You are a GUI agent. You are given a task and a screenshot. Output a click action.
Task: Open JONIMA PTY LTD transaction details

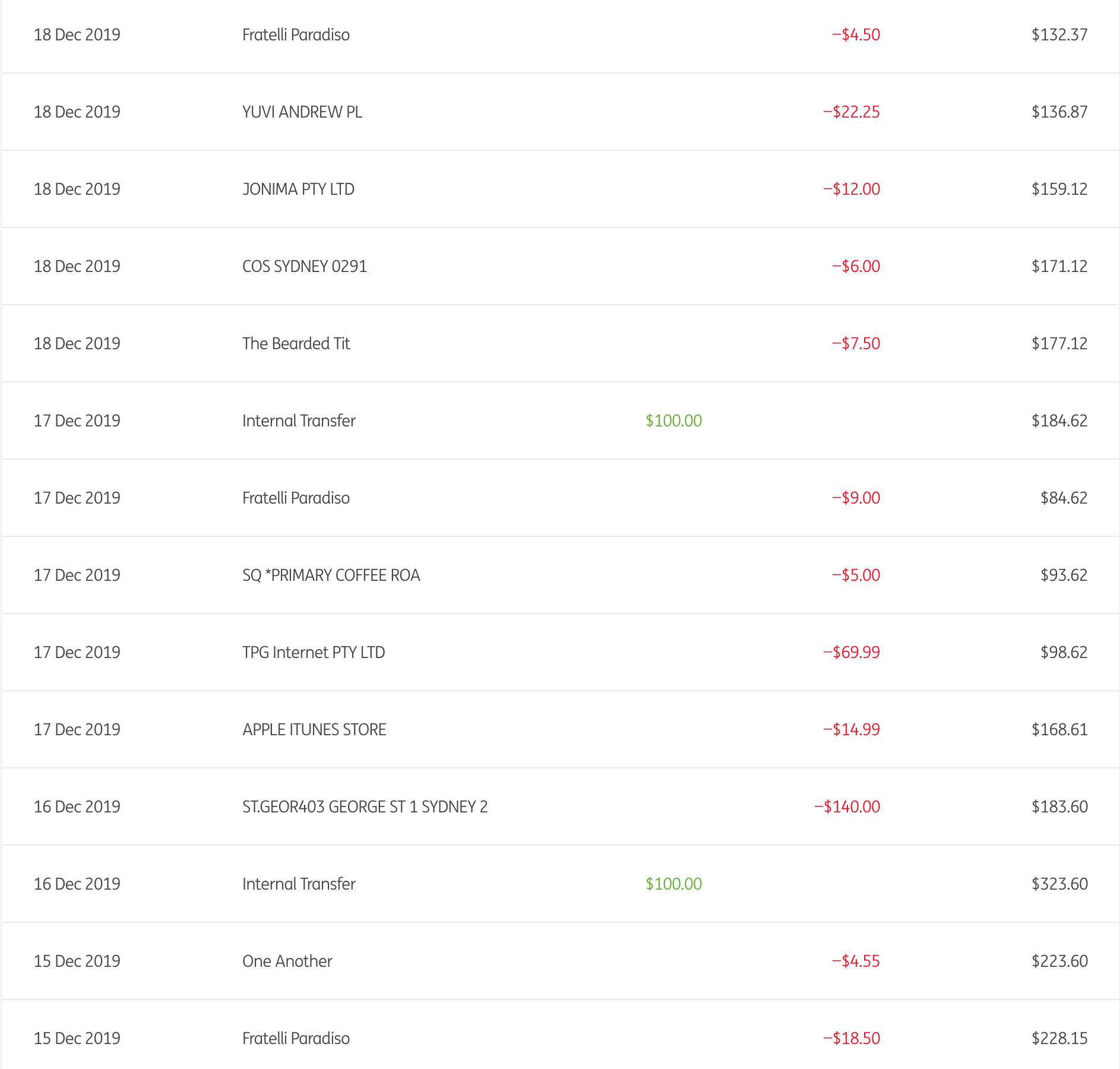pyautogui.click(x=298, y=189)
